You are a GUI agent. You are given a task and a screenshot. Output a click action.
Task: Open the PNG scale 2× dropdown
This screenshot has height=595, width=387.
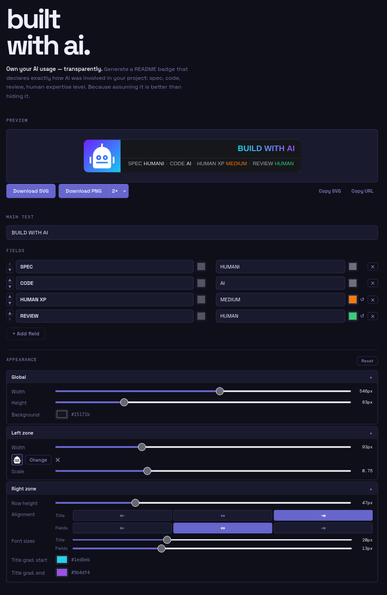coord(119,191)
